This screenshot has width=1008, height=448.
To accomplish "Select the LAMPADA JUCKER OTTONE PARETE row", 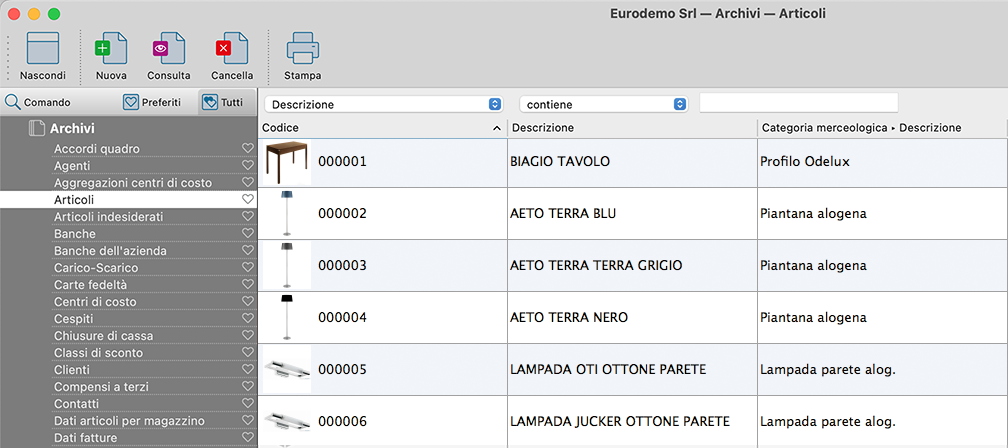I will coord(620,421).
